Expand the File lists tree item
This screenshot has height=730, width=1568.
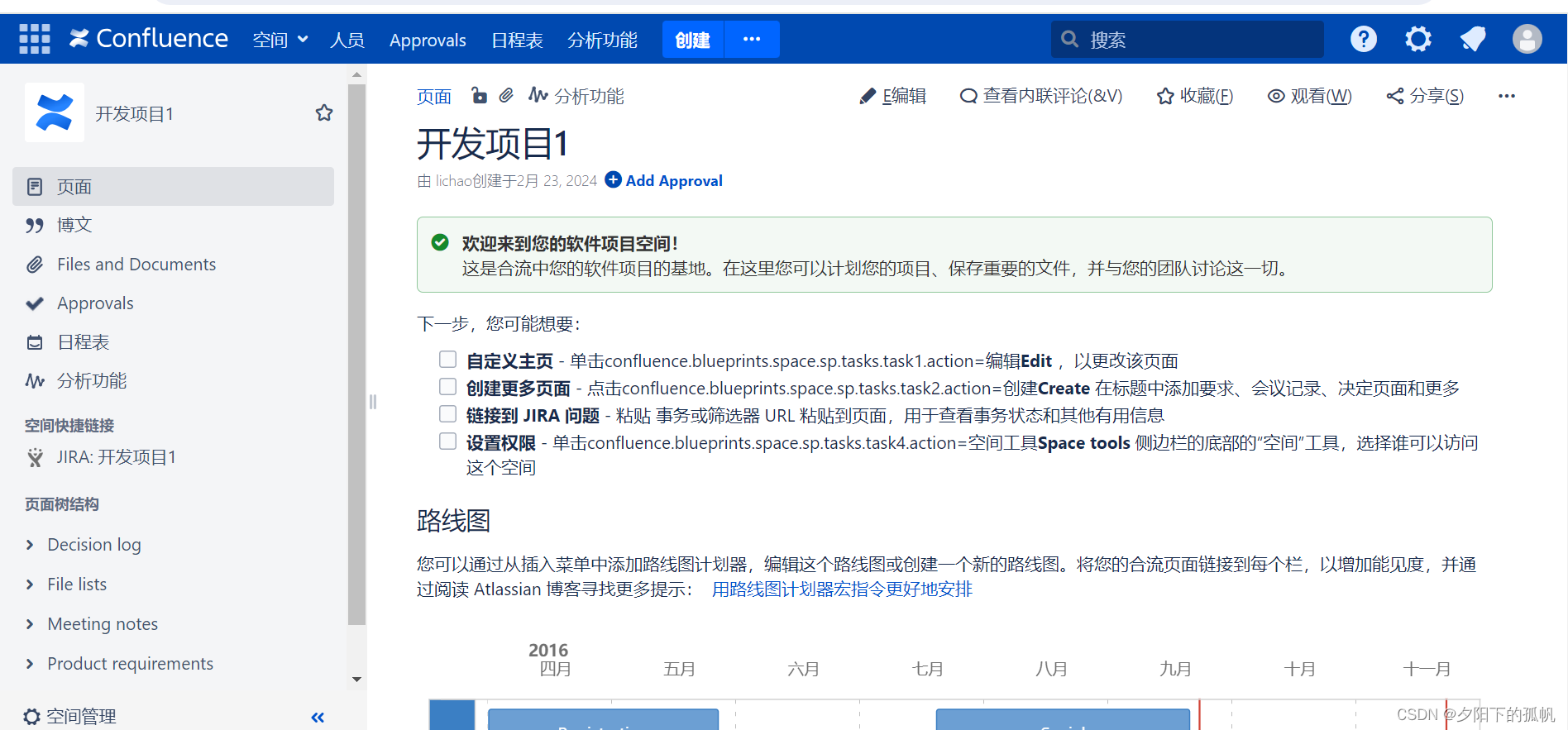coord(30,584)
